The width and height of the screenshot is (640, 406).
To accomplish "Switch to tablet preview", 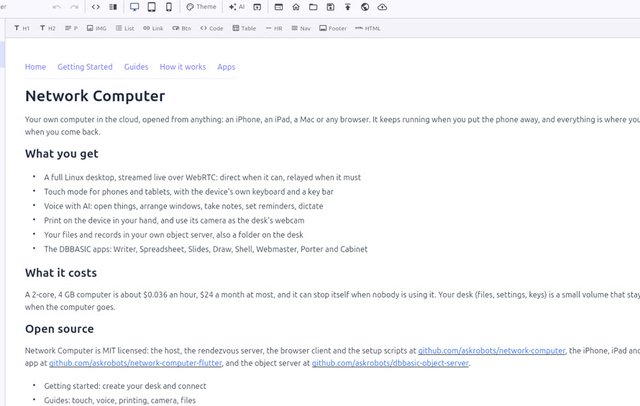I will (151, 7).
